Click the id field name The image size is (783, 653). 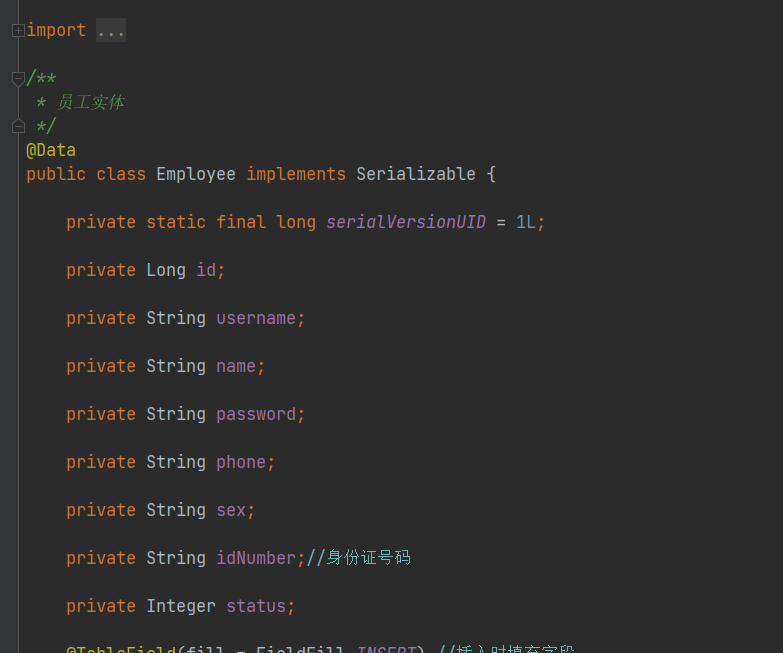206,270
